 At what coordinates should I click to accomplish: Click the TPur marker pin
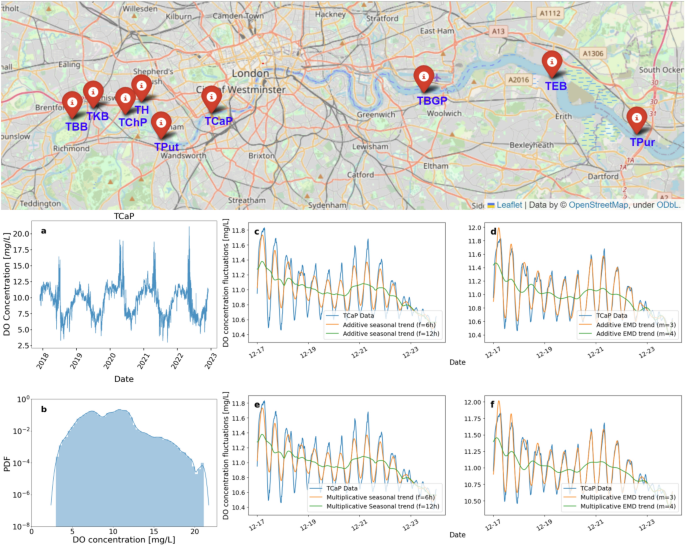pyautogui.click(x=636, y=119)
